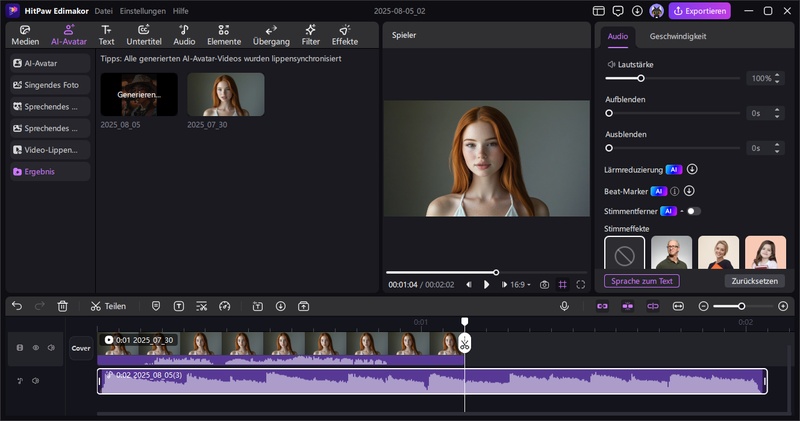Select the girl voice effect

coord(765,253)
